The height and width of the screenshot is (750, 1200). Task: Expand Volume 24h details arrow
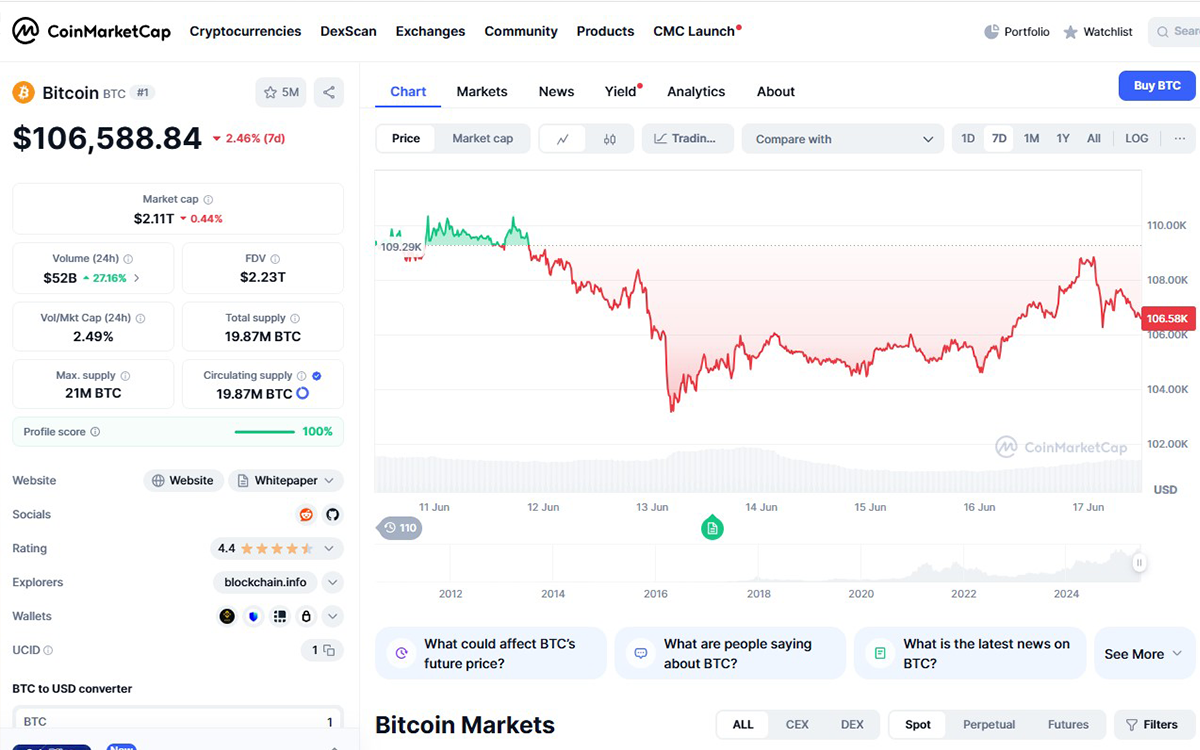coord(137,278)
